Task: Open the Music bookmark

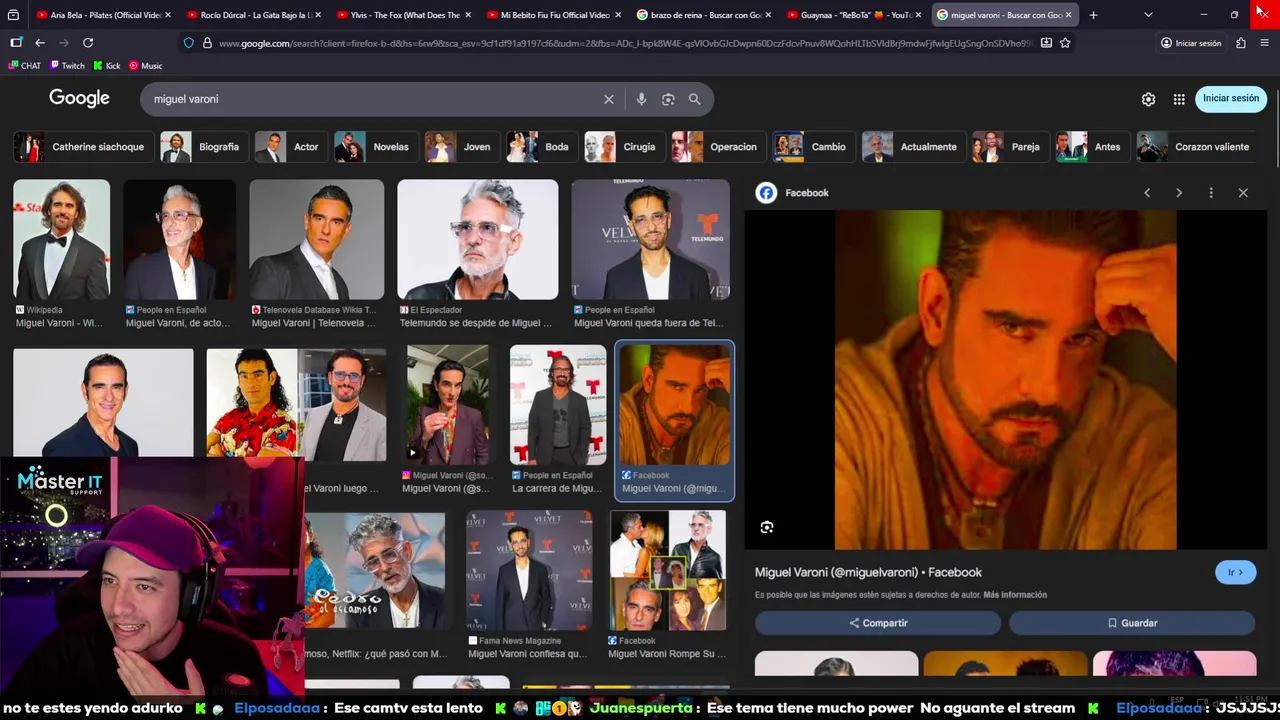Action: coord(145,66)
